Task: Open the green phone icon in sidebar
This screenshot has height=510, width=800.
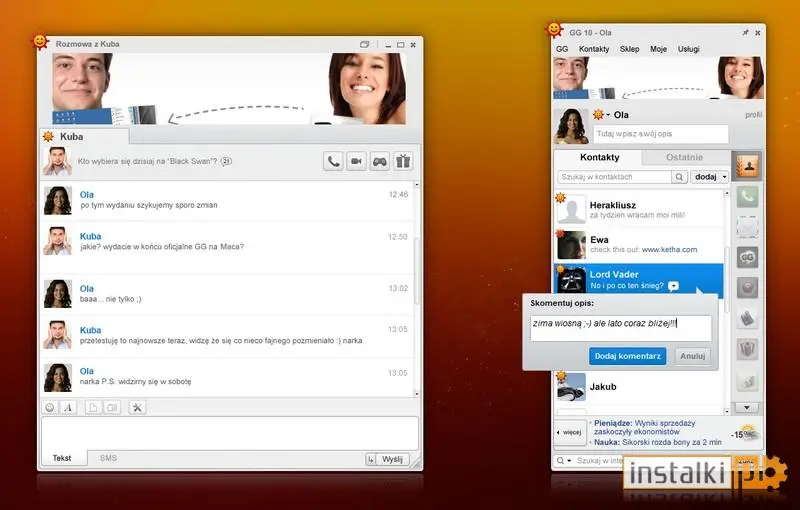Action: coord(747,196)
